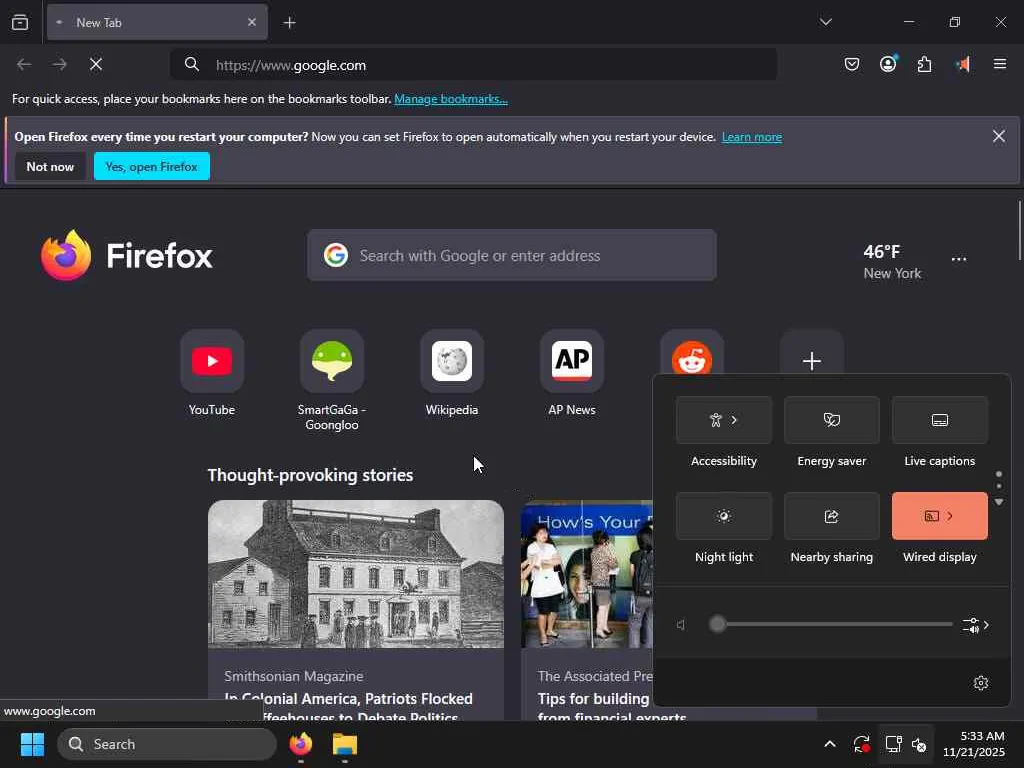Open the Associated Press story thumbnail
This screenshot has height=768, width=1024.
pyautogui.click(x=586, y=574)
